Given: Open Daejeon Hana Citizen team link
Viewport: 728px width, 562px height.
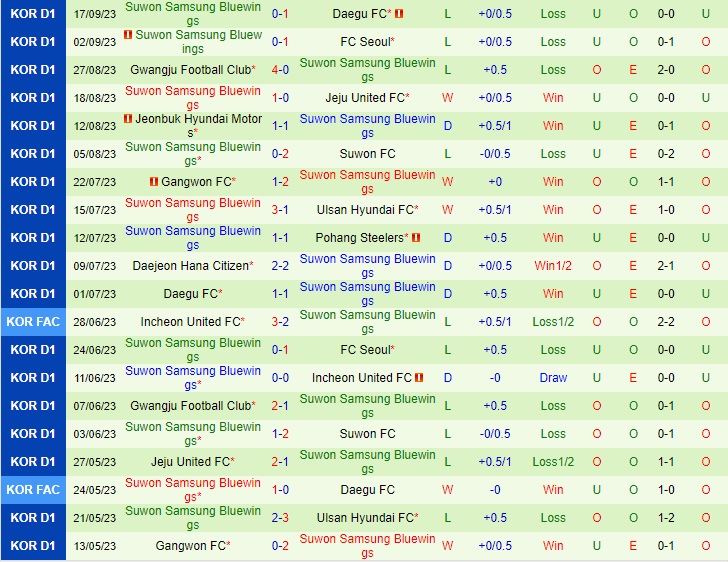Looking at the screenshot, I should tap(193, 266).
